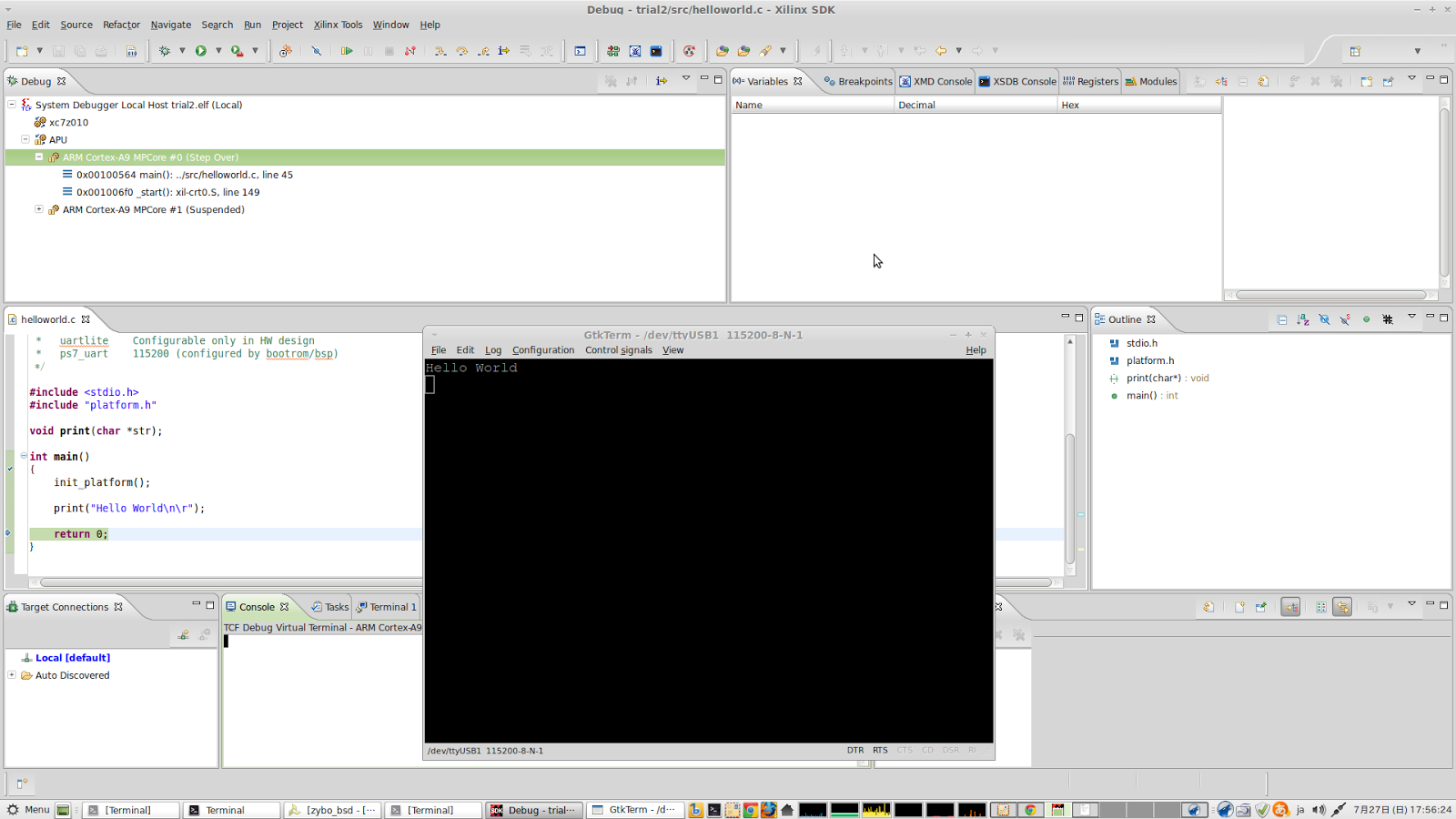
Task: Open the Menu button on the taskbar
Action: point(28,810)
